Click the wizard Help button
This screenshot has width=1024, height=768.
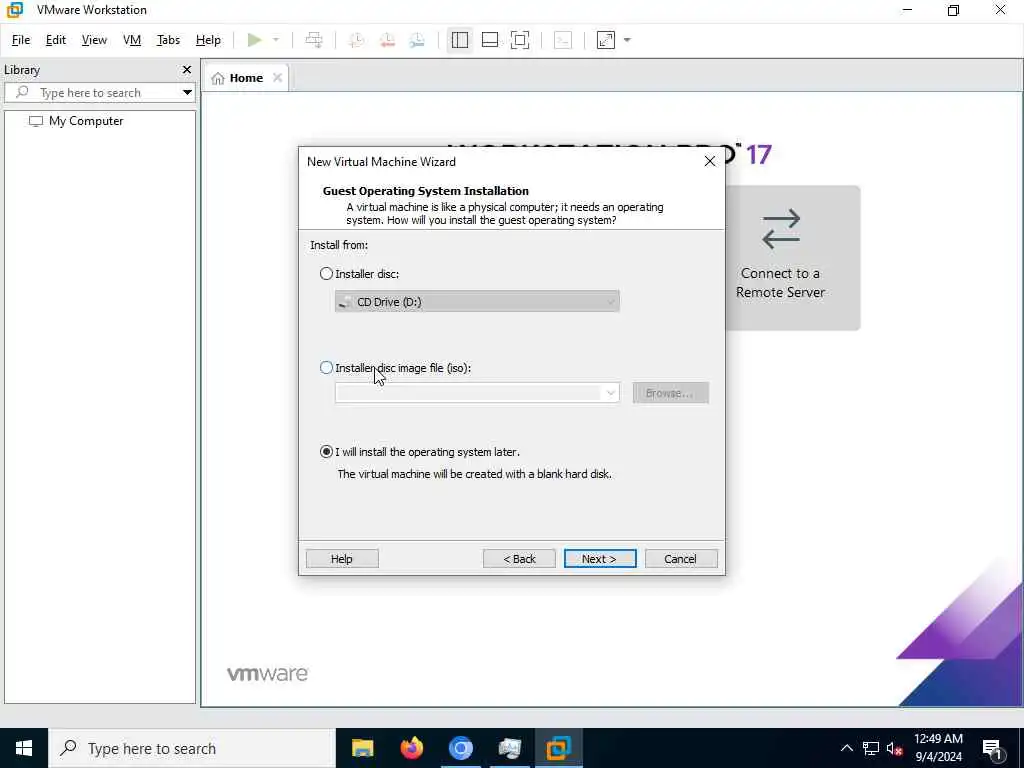(342, 559)
